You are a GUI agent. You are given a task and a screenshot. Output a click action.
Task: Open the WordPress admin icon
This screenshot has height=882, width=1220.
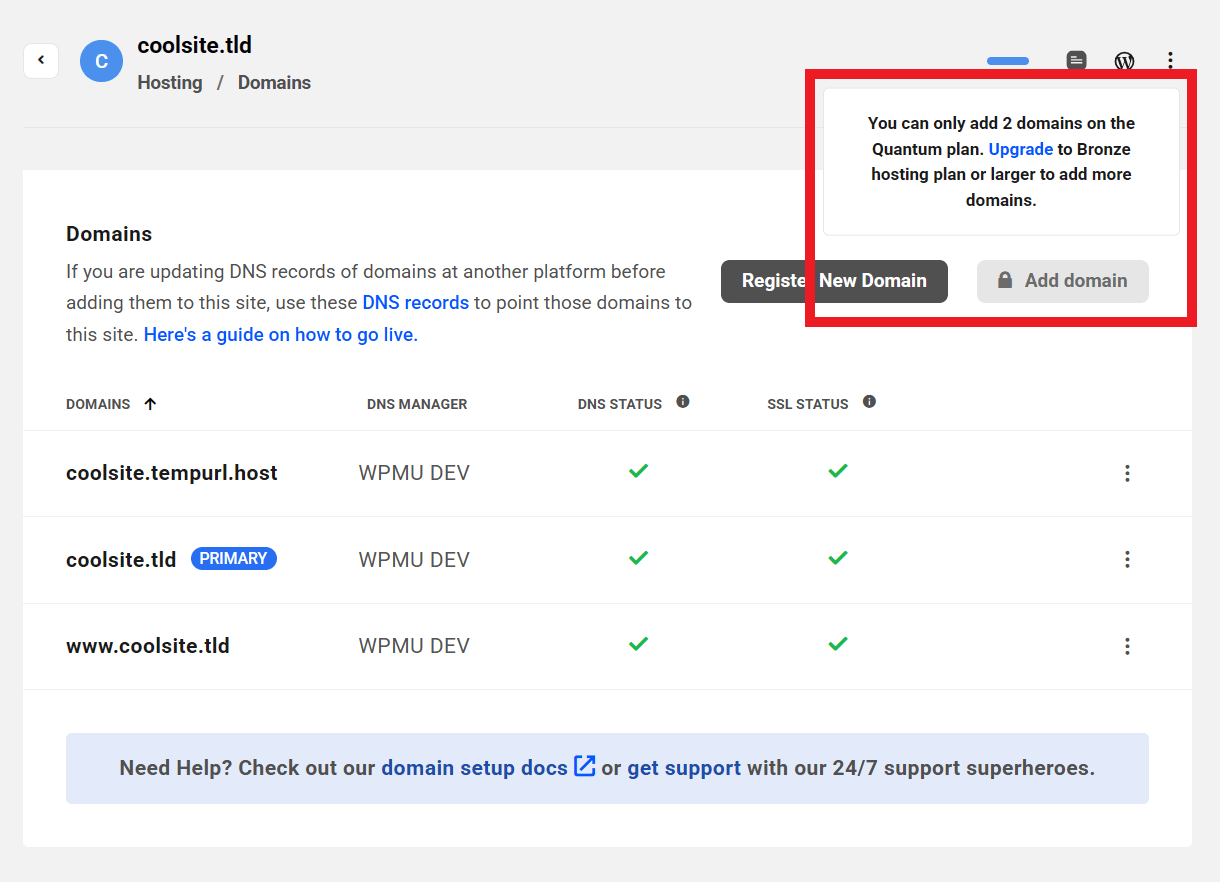[1124, 61]
